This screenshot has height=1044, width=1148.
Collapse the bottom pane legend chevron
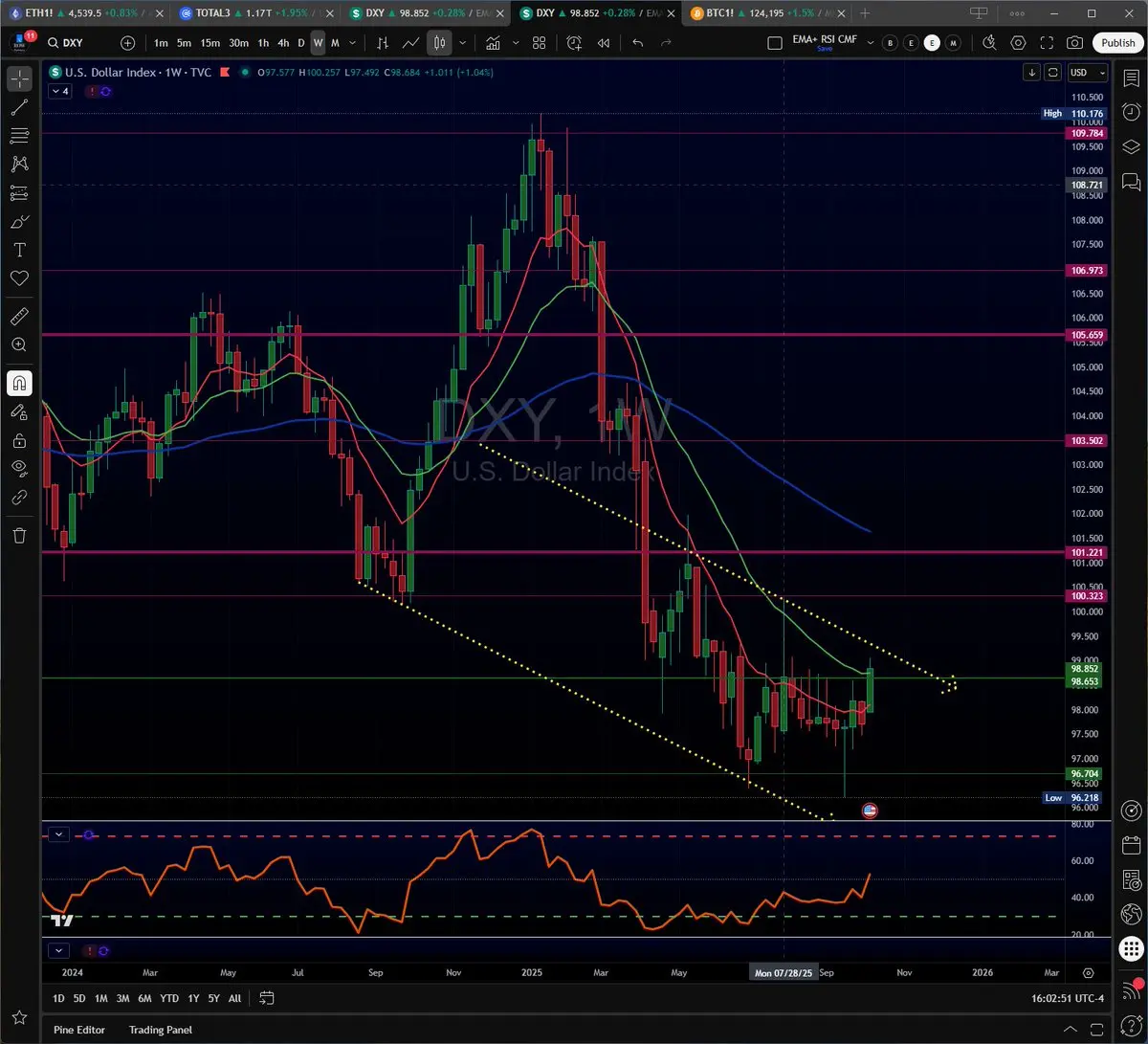click(59, 950)
